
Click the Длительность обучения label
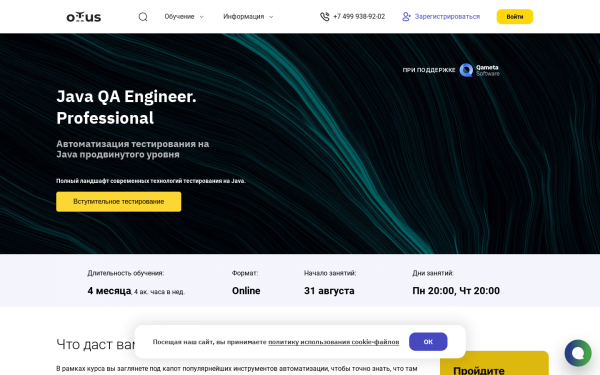tap(126, 273)
